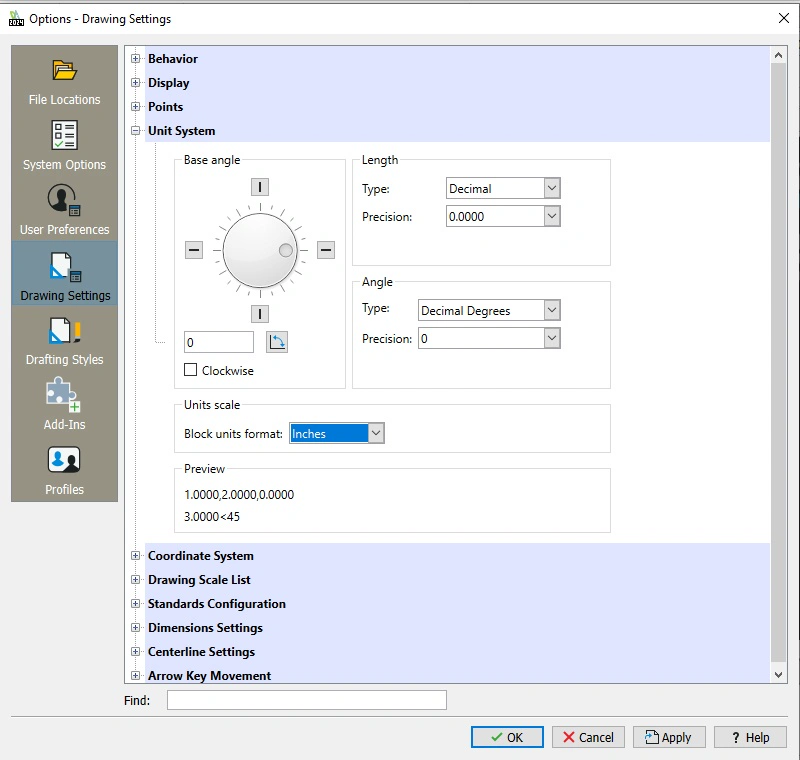Click the Coordinate System label
Viewport: 800px width, 760px height.
click(x=201, y=555)
